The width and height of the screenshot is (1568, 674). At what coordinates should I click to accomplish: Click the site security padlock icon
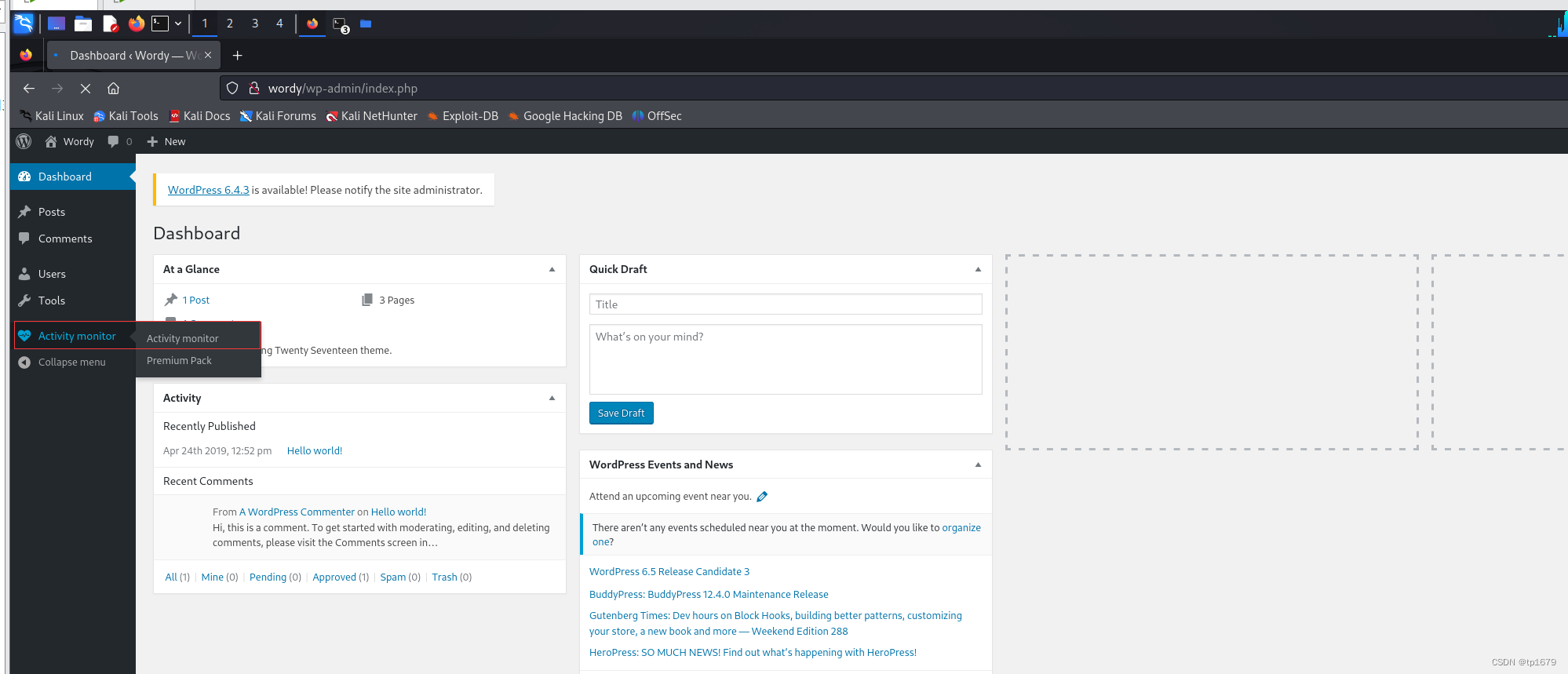tap(254, 89)
